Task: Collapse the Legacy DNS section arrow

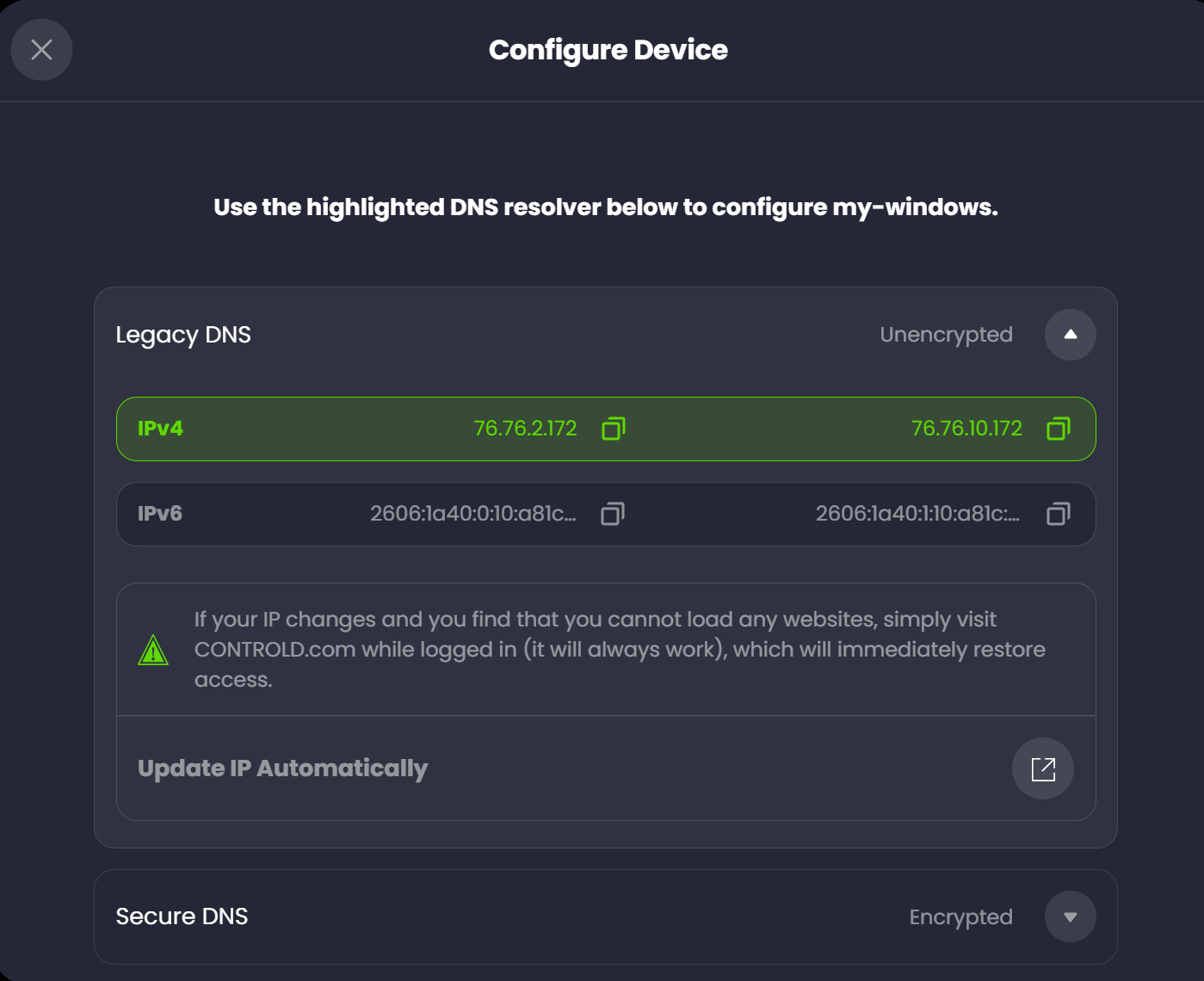Action: 1071,335
